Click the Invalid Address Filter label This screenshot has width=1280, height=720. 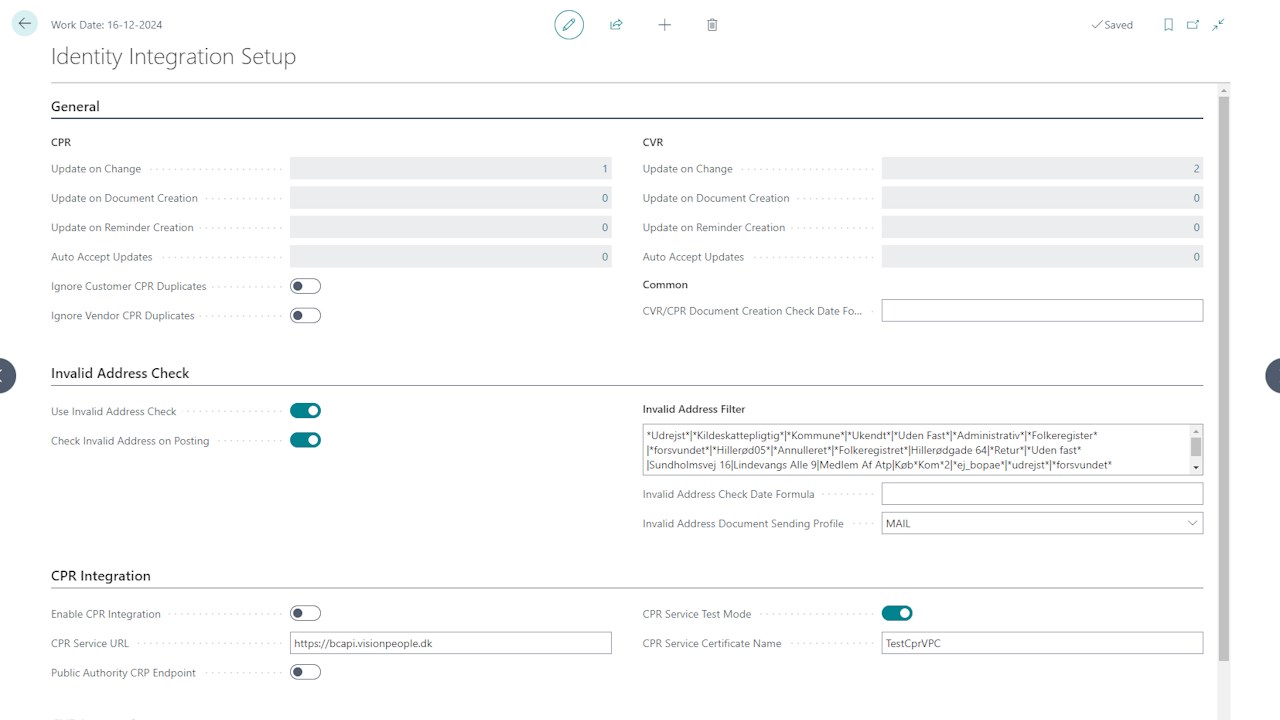694,409
